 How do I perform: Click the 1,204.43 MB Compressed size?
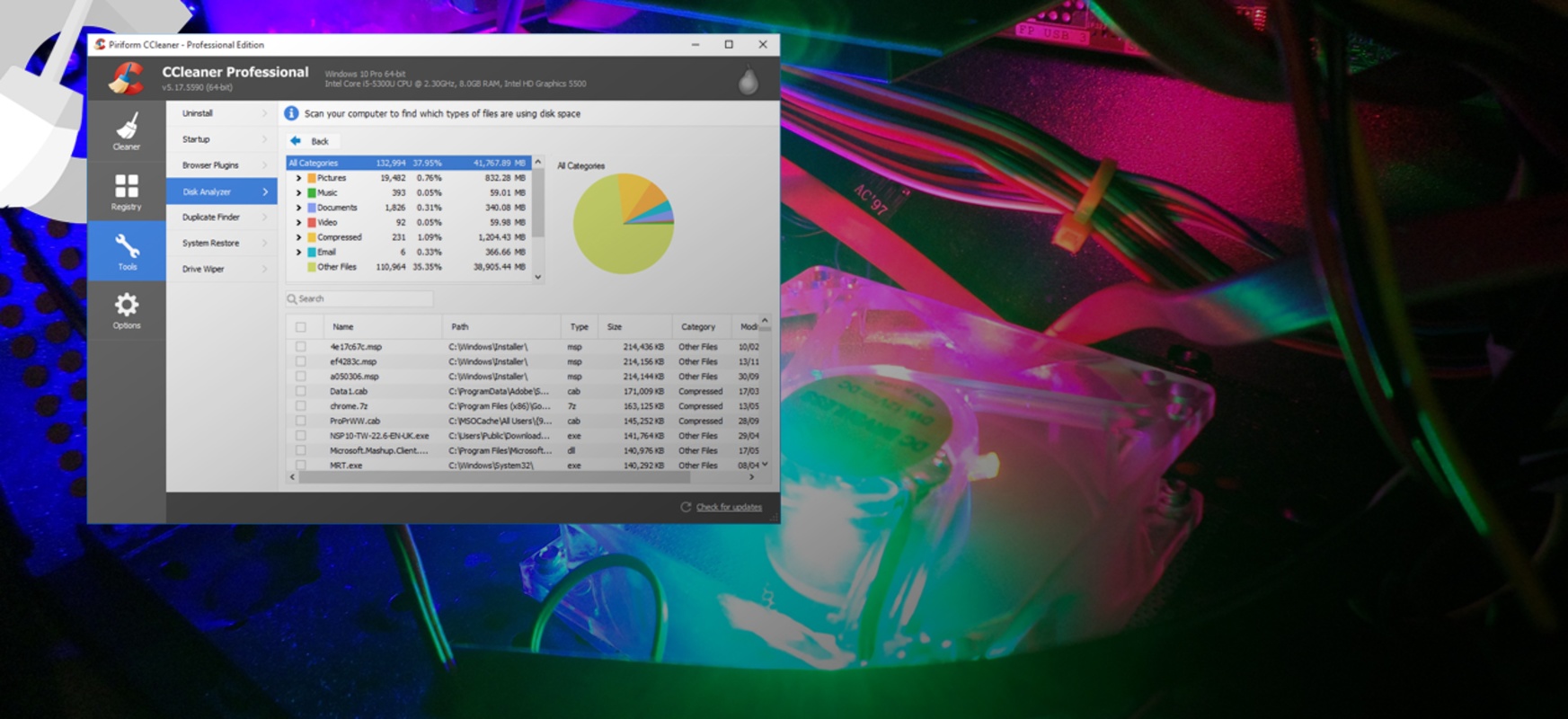(501, 237)
